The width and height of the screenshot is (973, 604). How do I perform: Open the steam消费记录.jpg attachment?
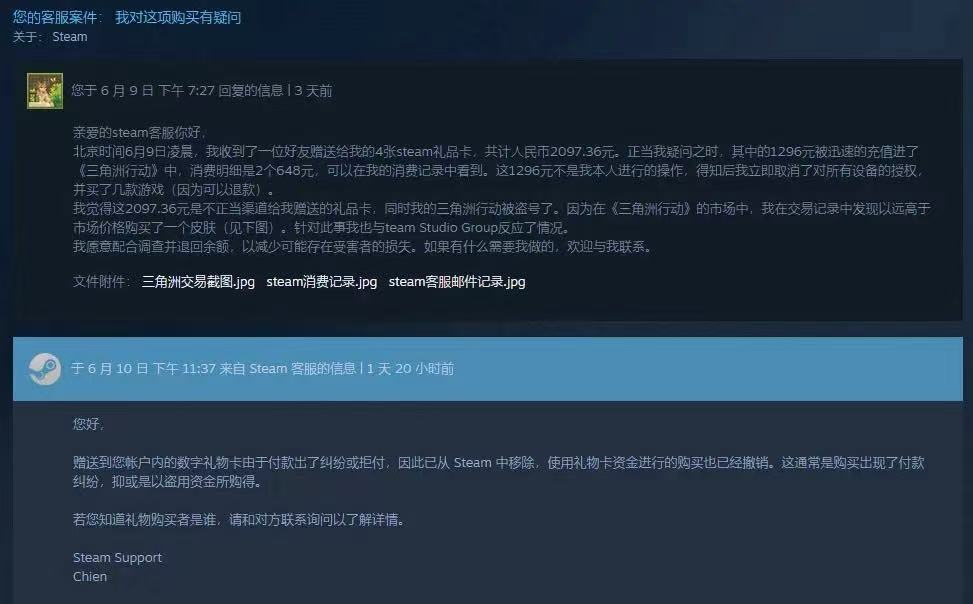pos(321,282)
